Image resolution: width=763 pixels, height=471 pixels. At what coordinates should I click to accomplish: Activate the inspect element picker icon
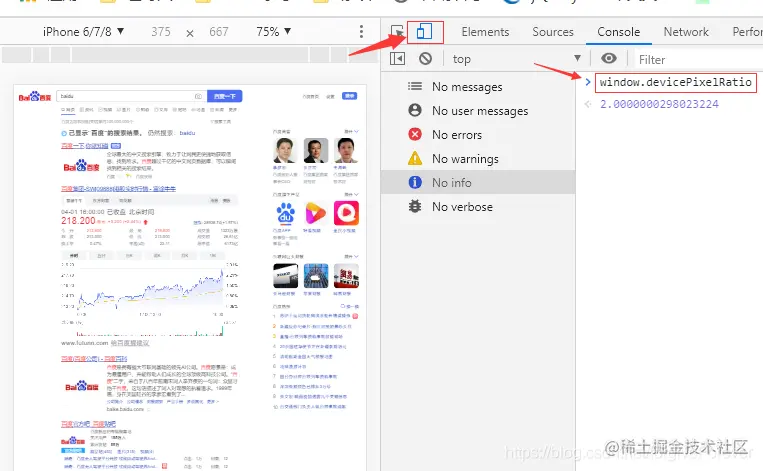[398, 32]
